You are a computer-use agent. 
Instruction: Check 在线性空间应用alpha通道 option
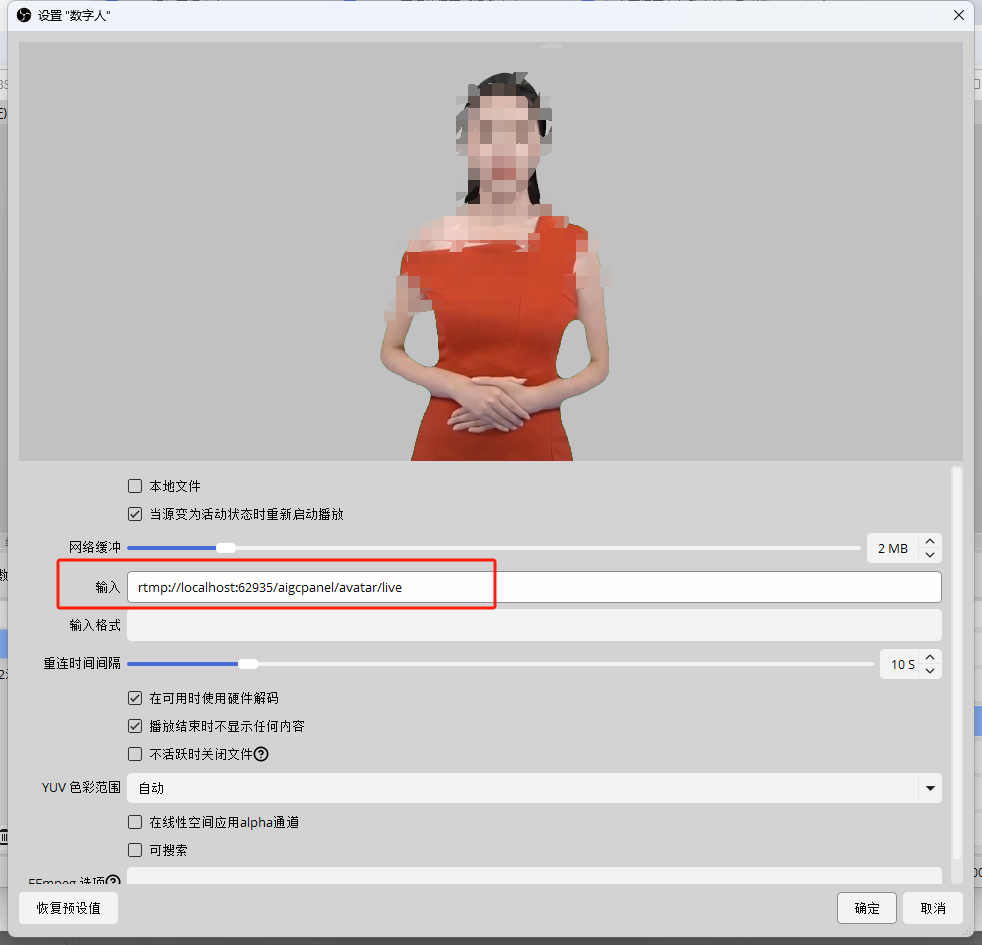(135, 822)
